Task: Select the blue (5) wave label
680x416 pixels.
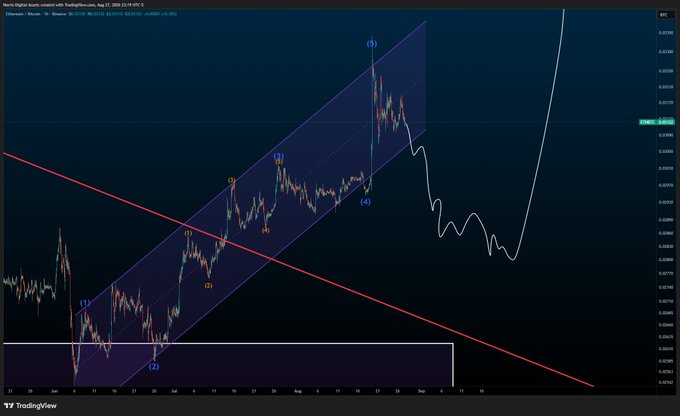Action: [372, 43]
